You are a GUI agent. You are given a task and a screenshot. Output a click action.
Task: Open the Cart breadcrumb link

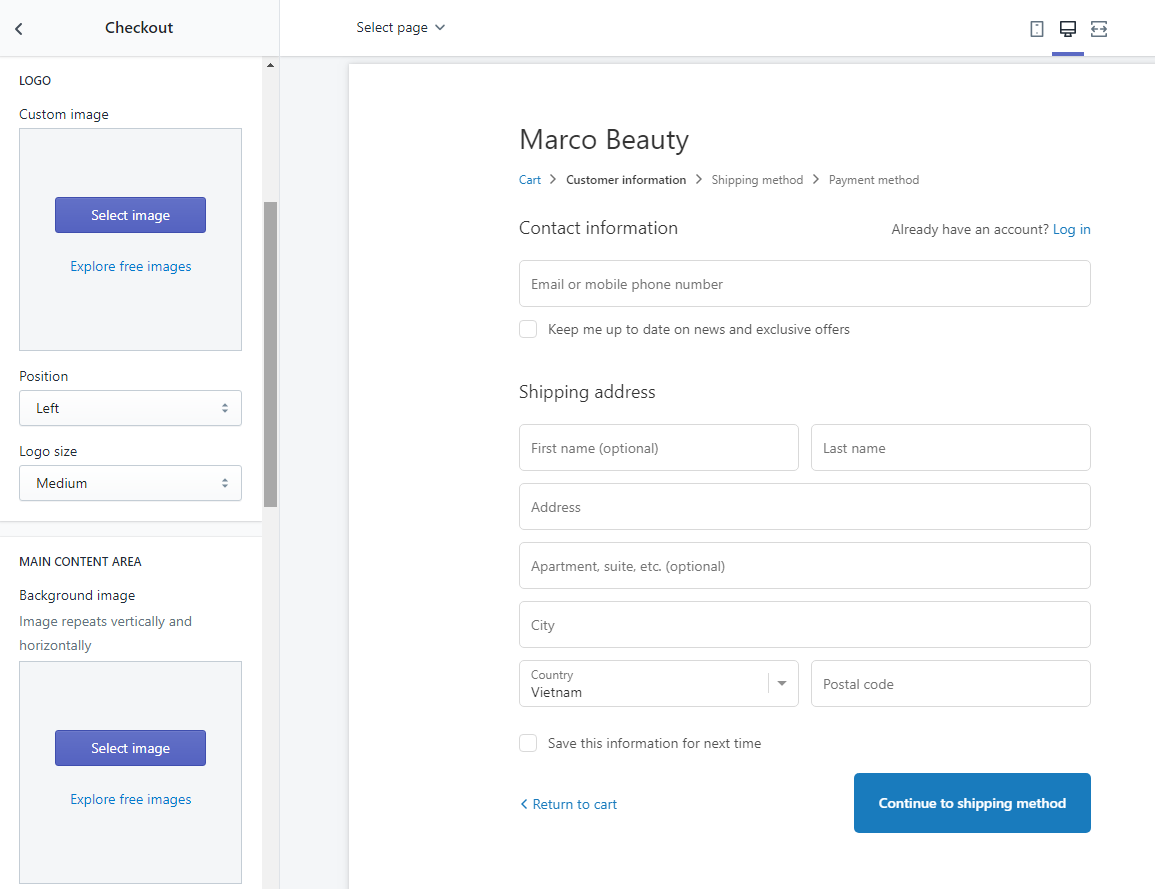(529, 179)
